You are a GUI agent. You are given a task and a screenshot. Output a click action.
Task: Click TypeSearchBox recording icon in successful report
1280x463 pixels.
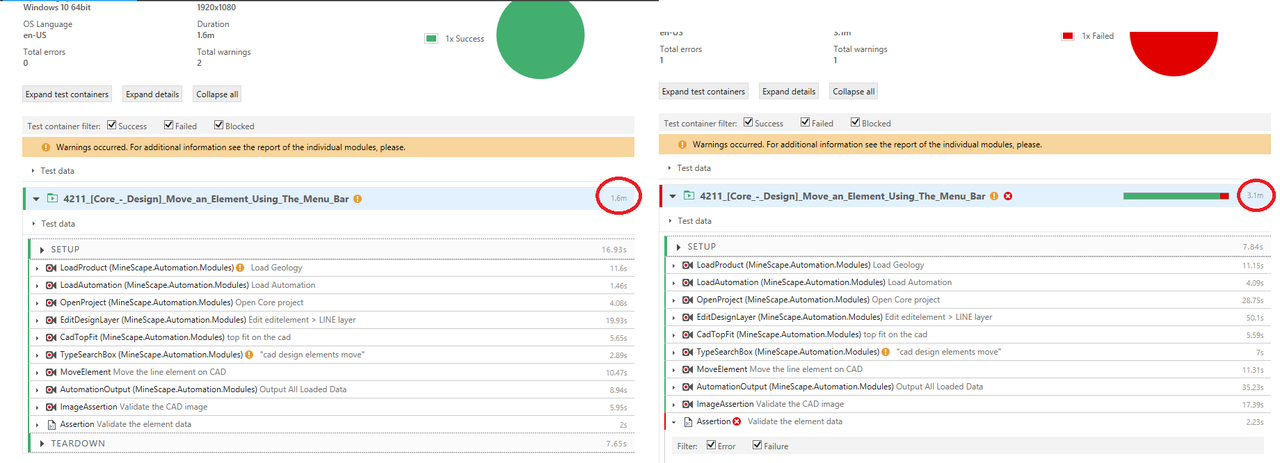pos(51,355)
